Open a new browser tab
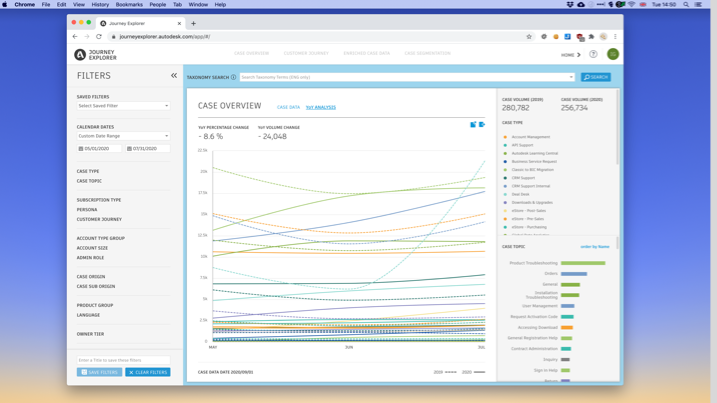 coord(193,23)
